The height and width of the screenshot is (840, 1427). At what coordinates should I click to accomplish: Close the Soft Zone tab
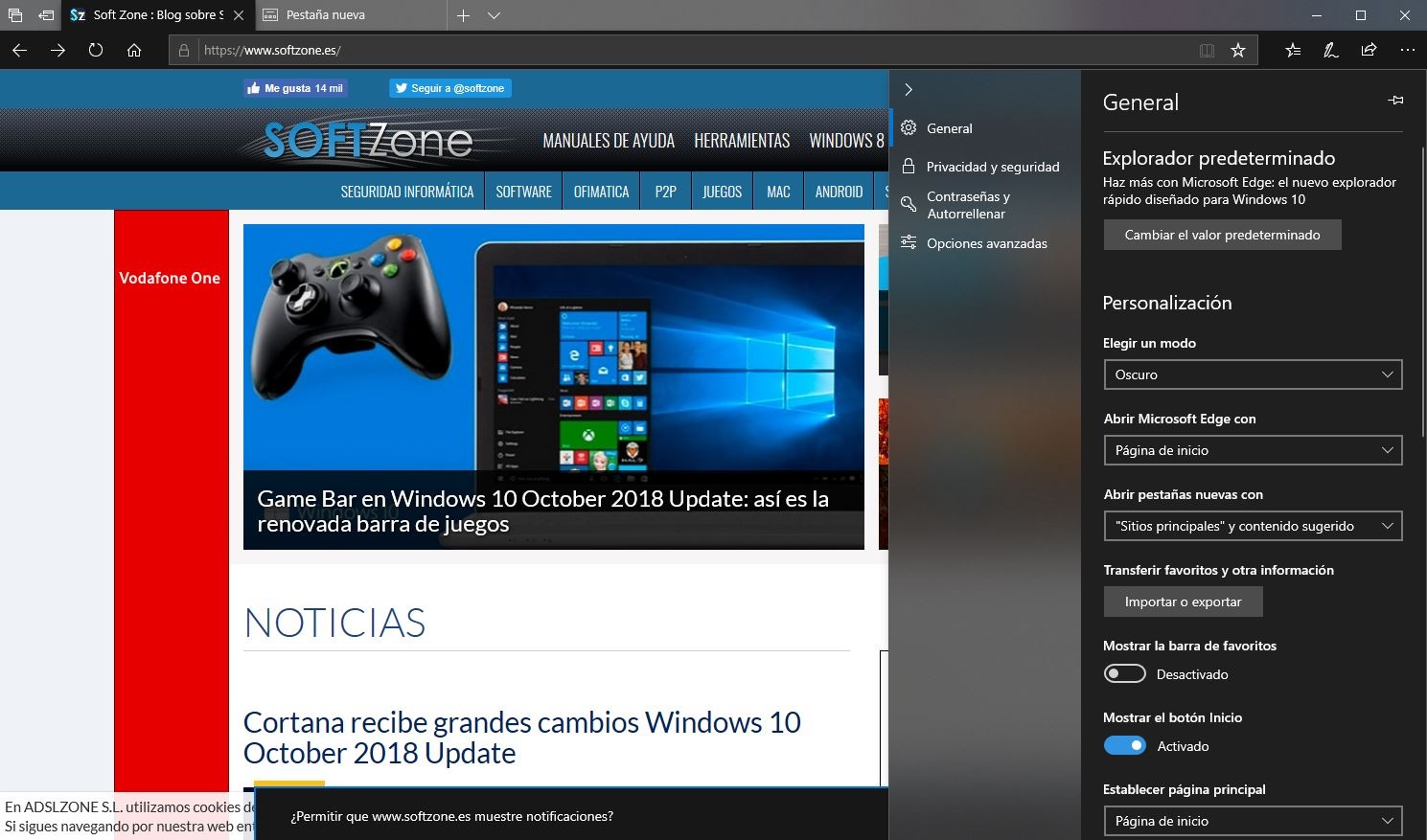point(239,15)
